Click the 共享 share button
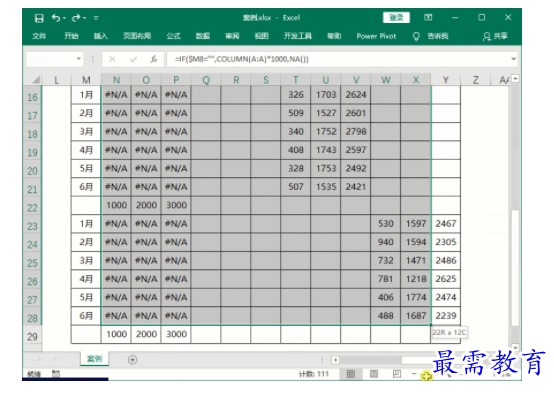 (495, 36)
